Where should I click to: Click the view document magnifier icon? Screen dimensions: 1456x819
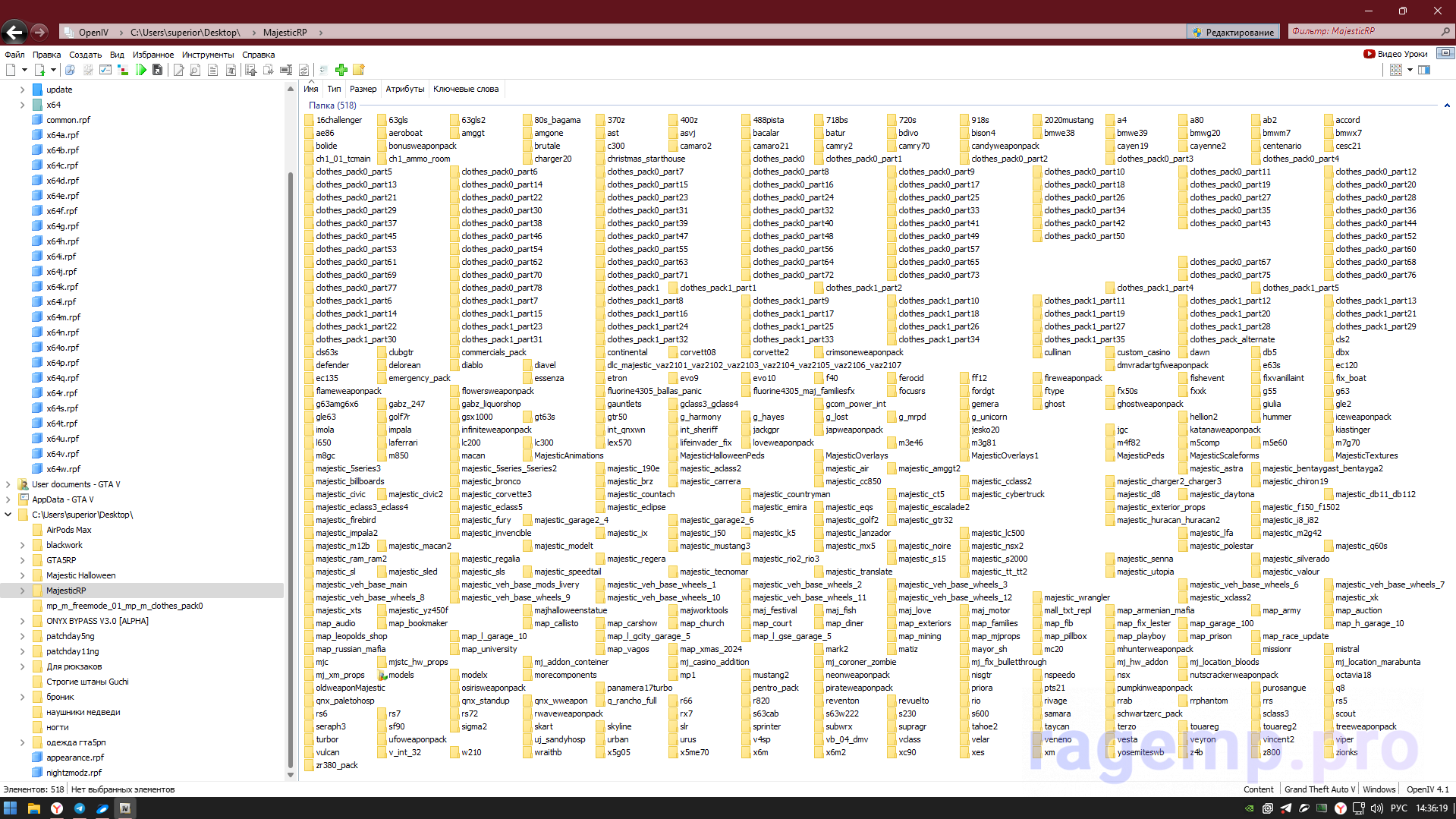[195, 70]
